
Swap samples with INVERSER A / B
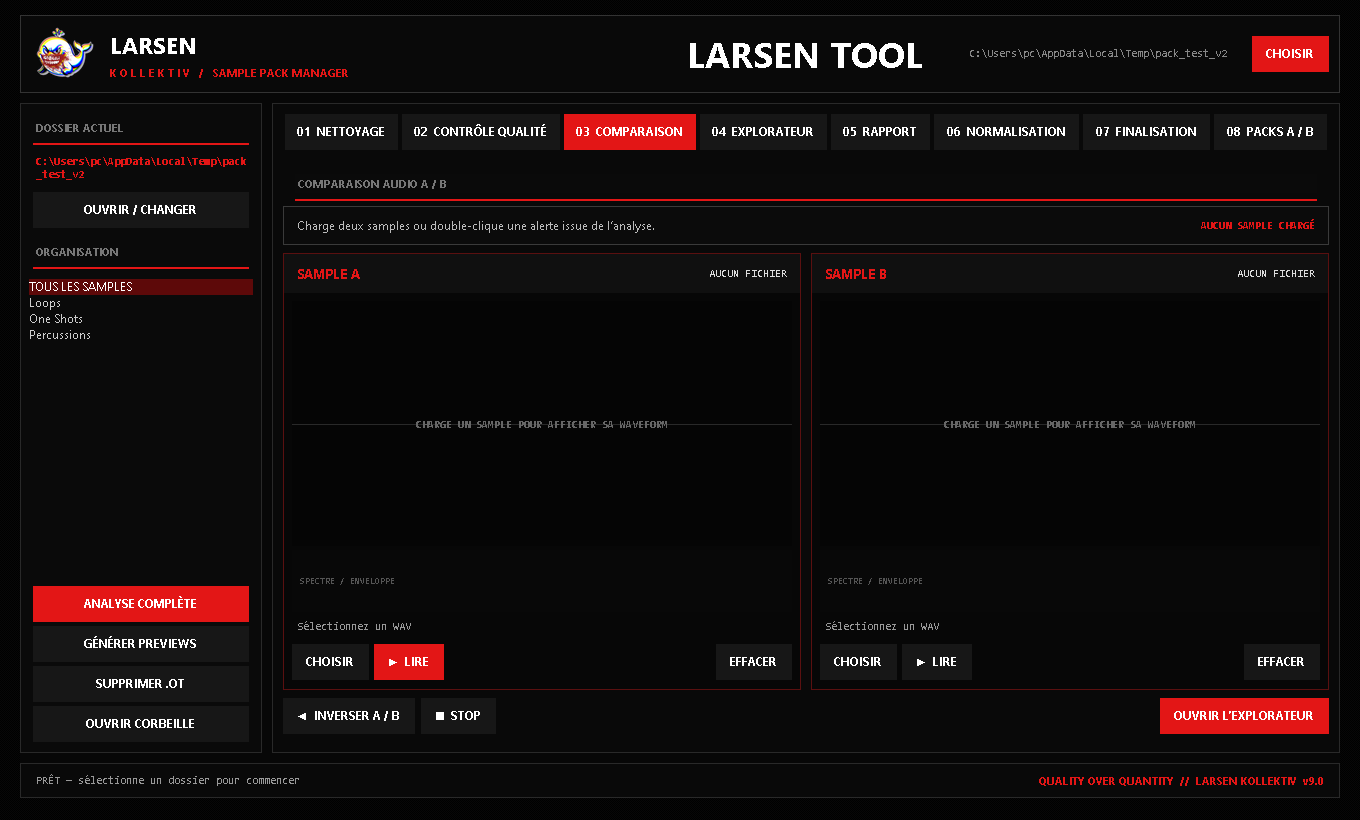(x=349, y=716)
